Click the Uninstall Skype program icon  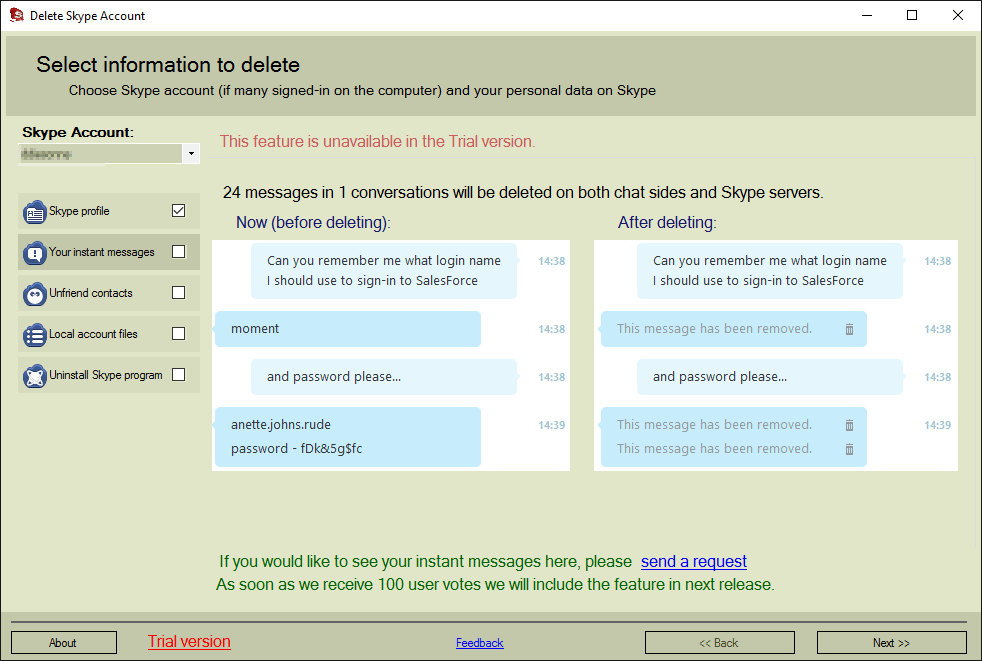[x=34, y=376]
